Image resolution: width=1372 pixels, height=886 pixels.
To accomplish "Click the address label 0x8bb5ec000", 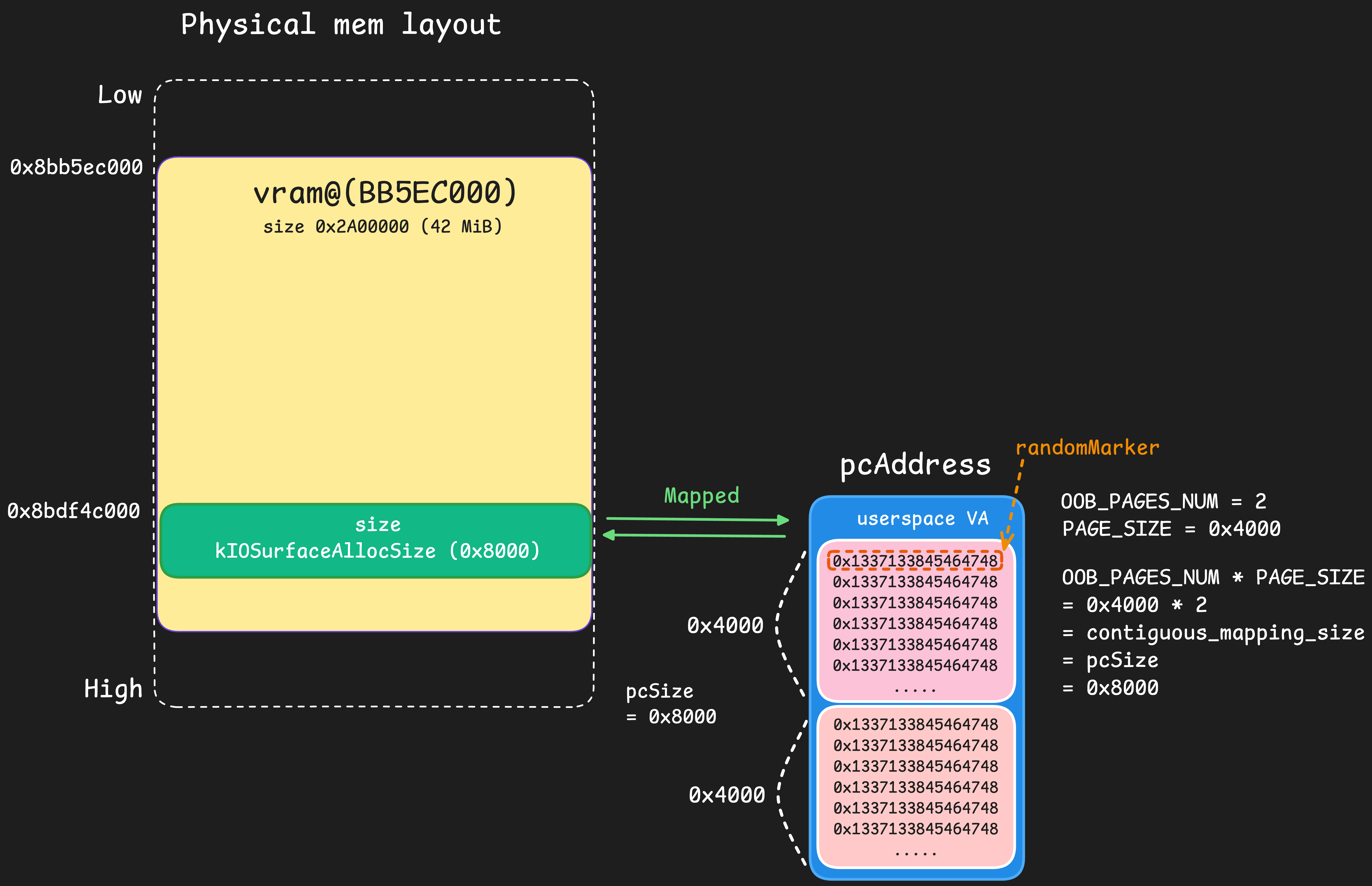I will coord(77,167).
